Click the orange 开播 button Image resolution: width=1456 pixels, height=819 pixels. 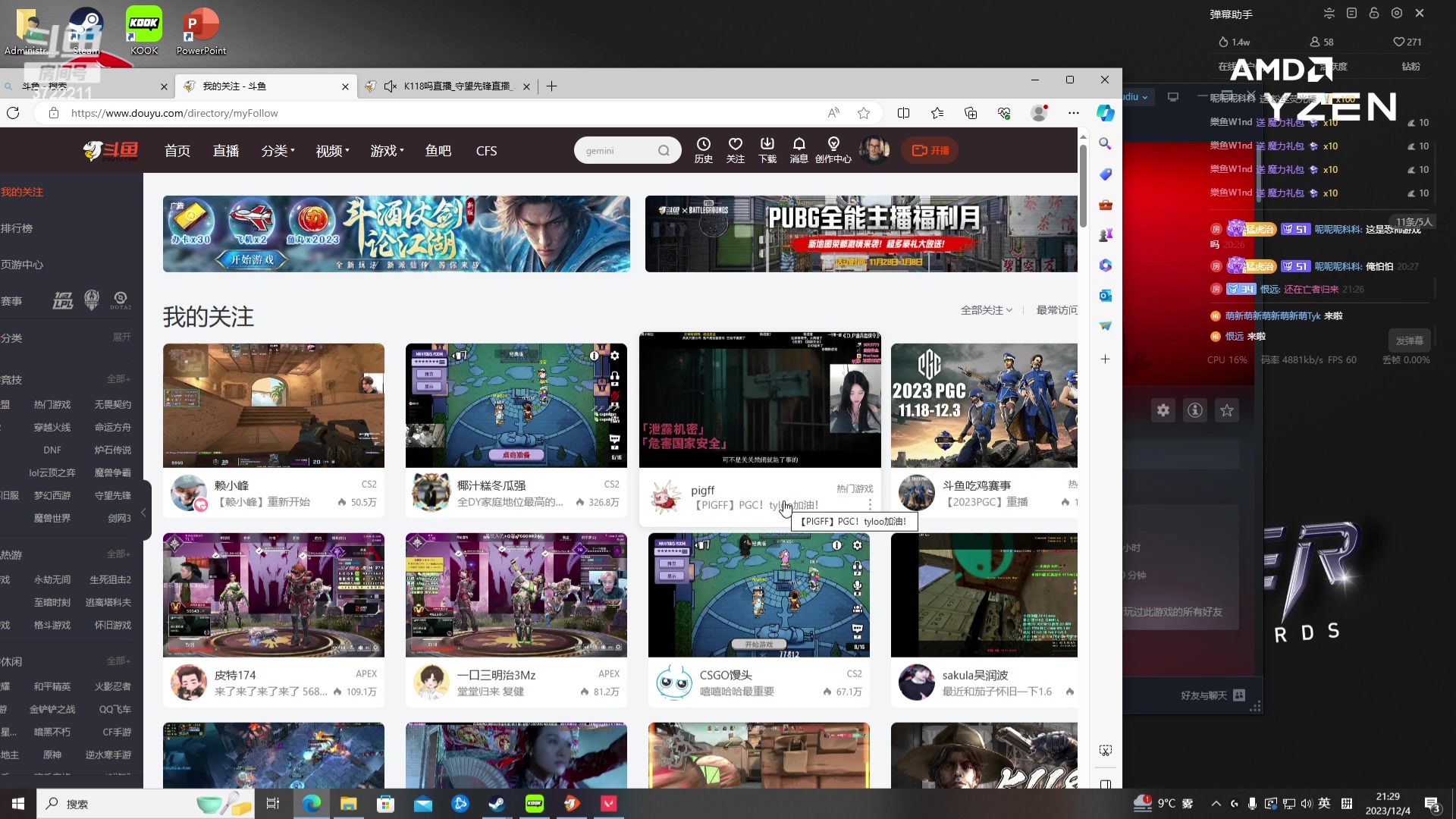(x=930, y=150)
